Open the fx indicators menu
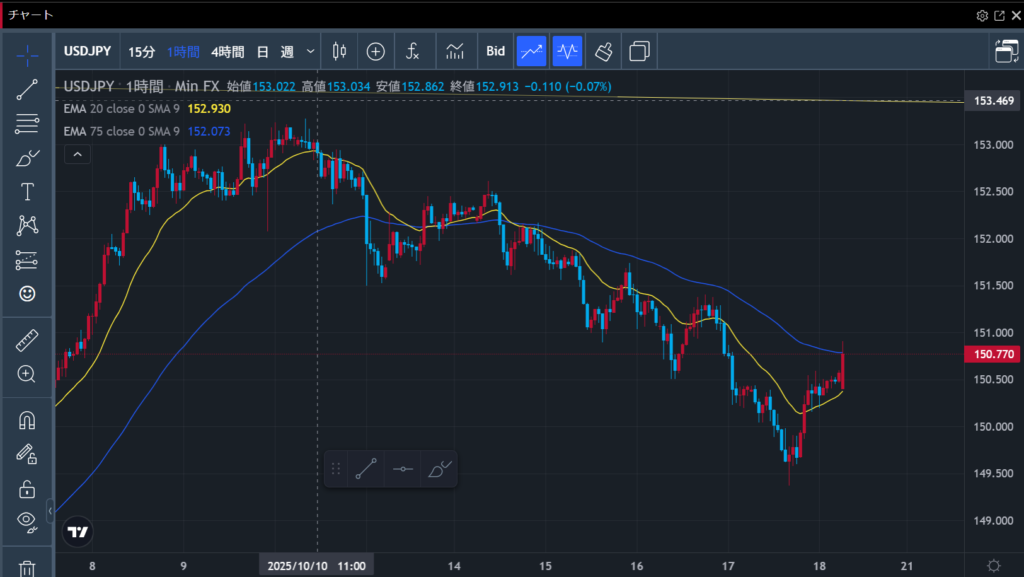The height and width of the screenshot is (577, 1024). tap(412, 51)
